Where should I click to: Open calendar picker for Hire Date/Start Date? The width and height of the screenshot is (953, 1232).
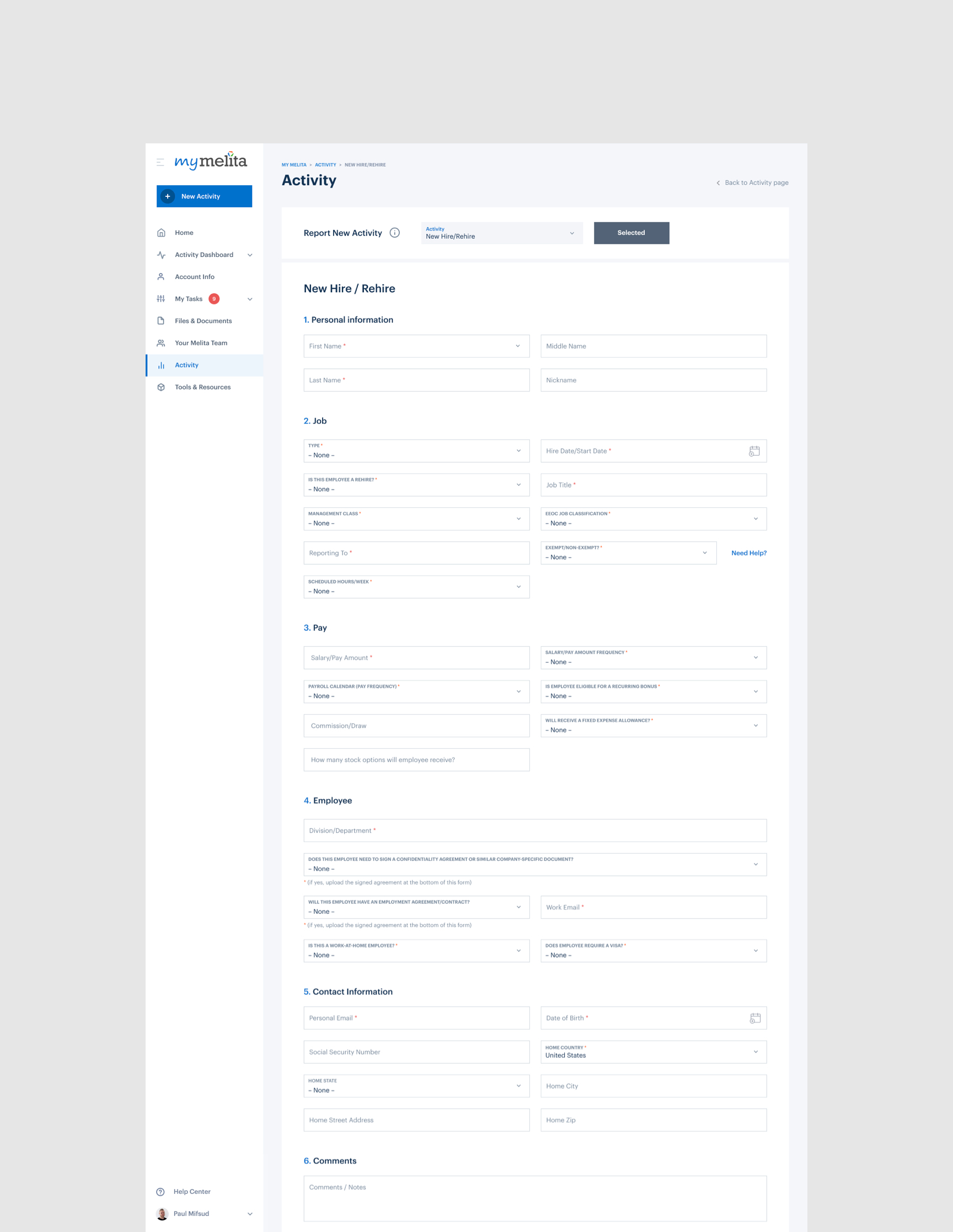coord(754,451)
